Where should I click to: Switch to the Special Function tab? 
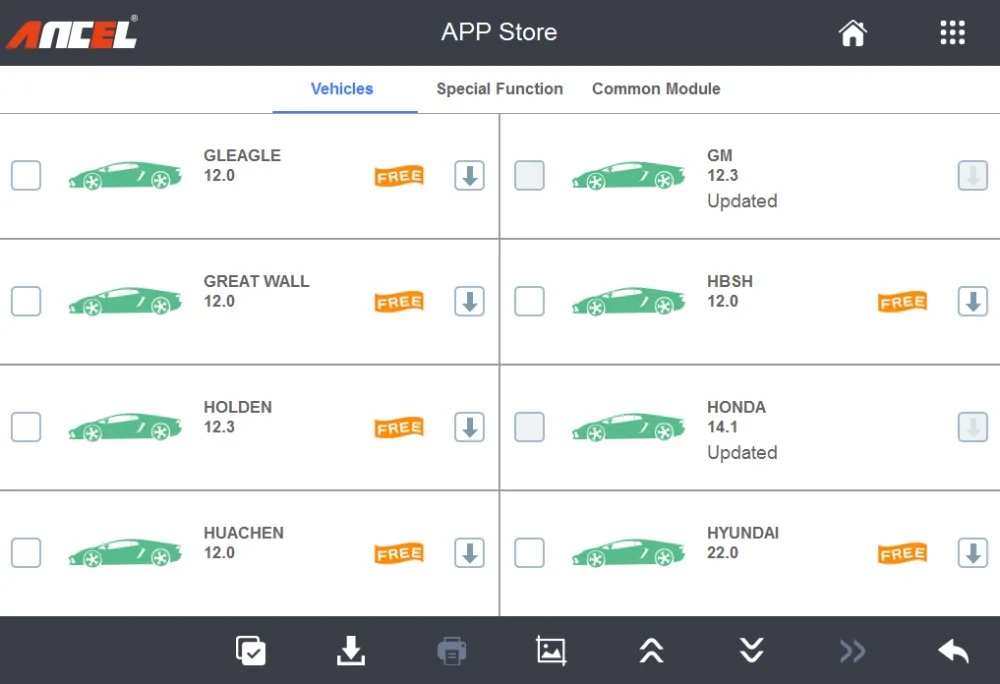(x=499, y=89)
